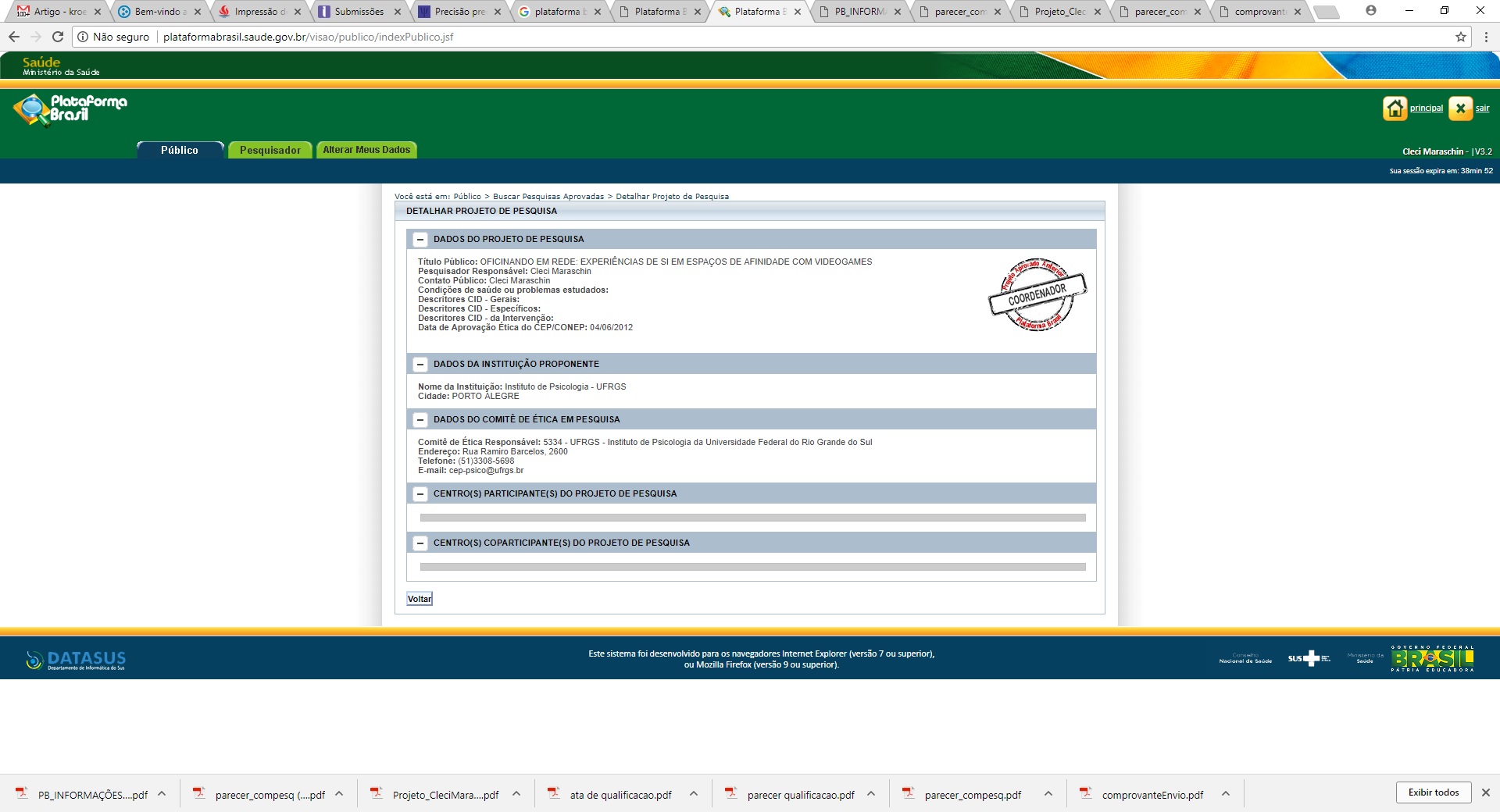The width and height of the screenshot is (1500, 812).
Task: Open options arrow for comprovanteEnvio.pdf download
Action: click(1226, 794)
